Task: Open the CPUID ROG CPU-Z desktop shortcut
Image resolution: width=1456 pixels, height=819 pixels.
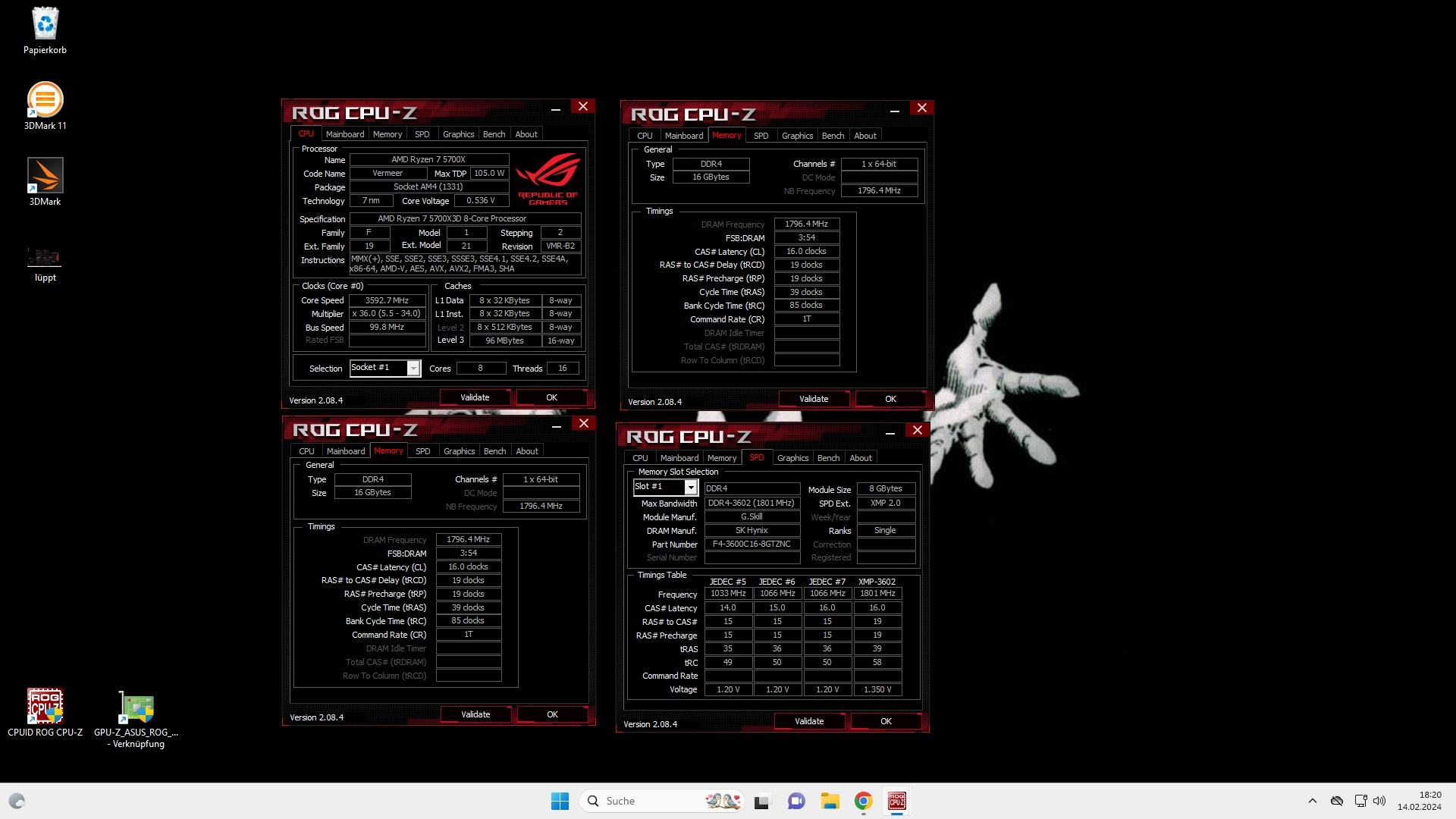Action: pyautogui.click(x=45, y=713)
